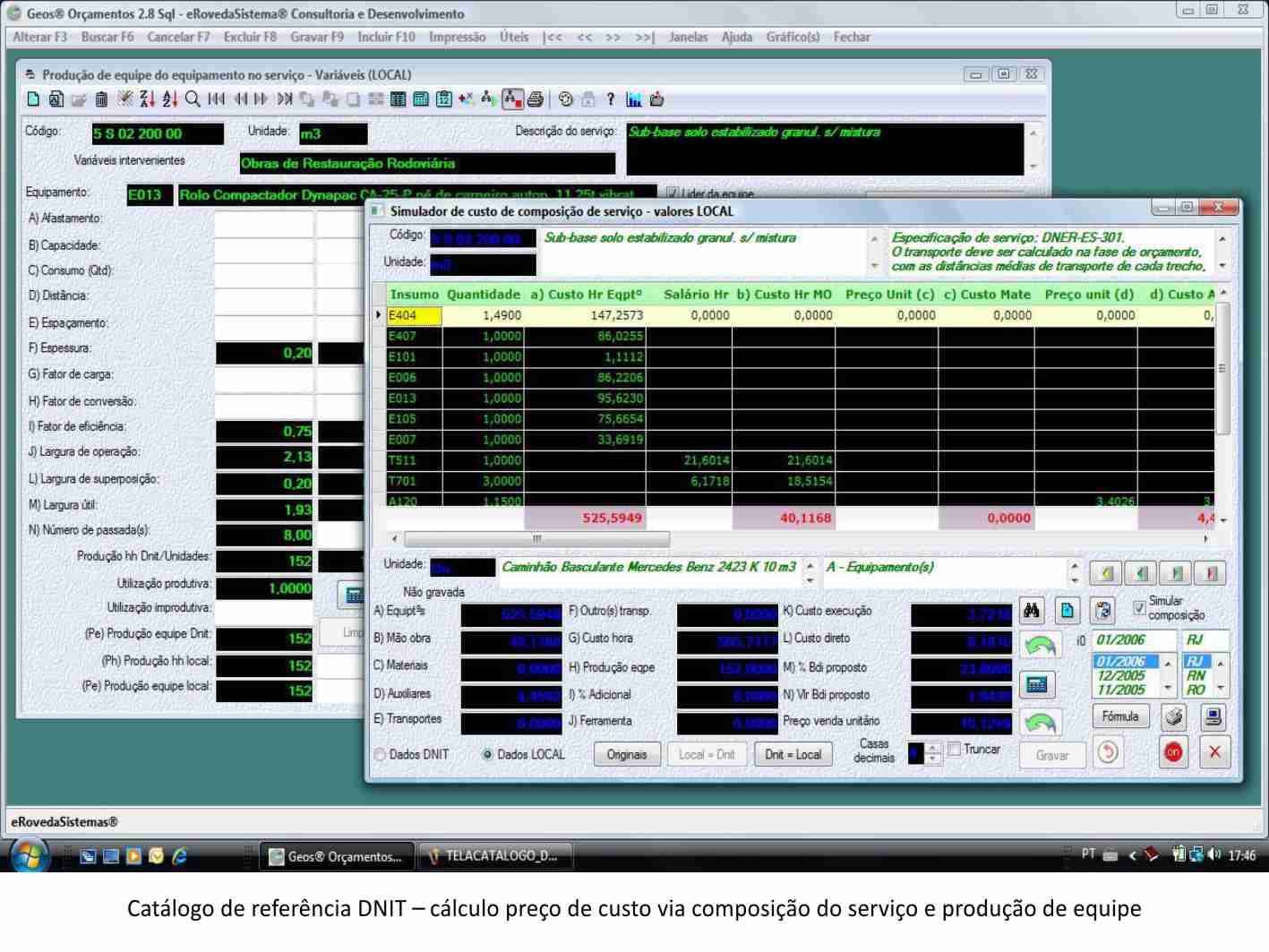Switch to TELACATALOGO_D taskbar window

pyautogui.click(x=494, y=856)
